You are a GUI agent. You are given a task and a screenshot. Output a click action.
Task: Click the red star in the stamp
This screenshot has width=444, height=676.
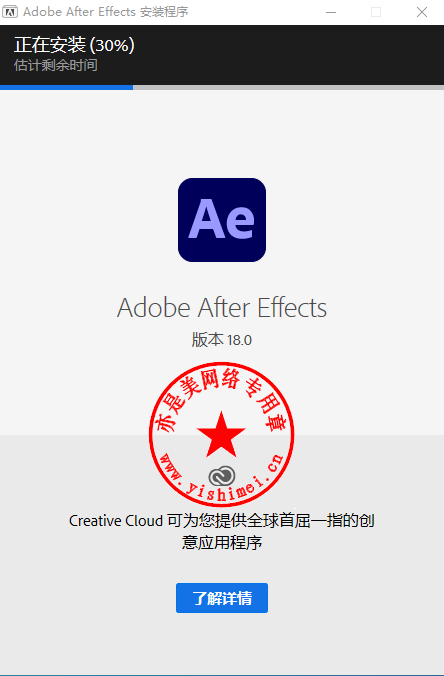(221, 434)
